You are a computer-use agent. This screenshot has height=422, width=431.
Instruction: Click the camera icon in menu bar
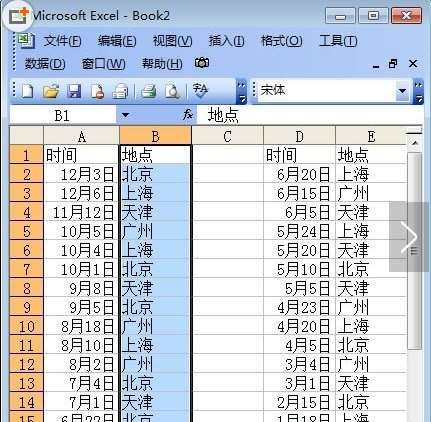coord(202,63)
